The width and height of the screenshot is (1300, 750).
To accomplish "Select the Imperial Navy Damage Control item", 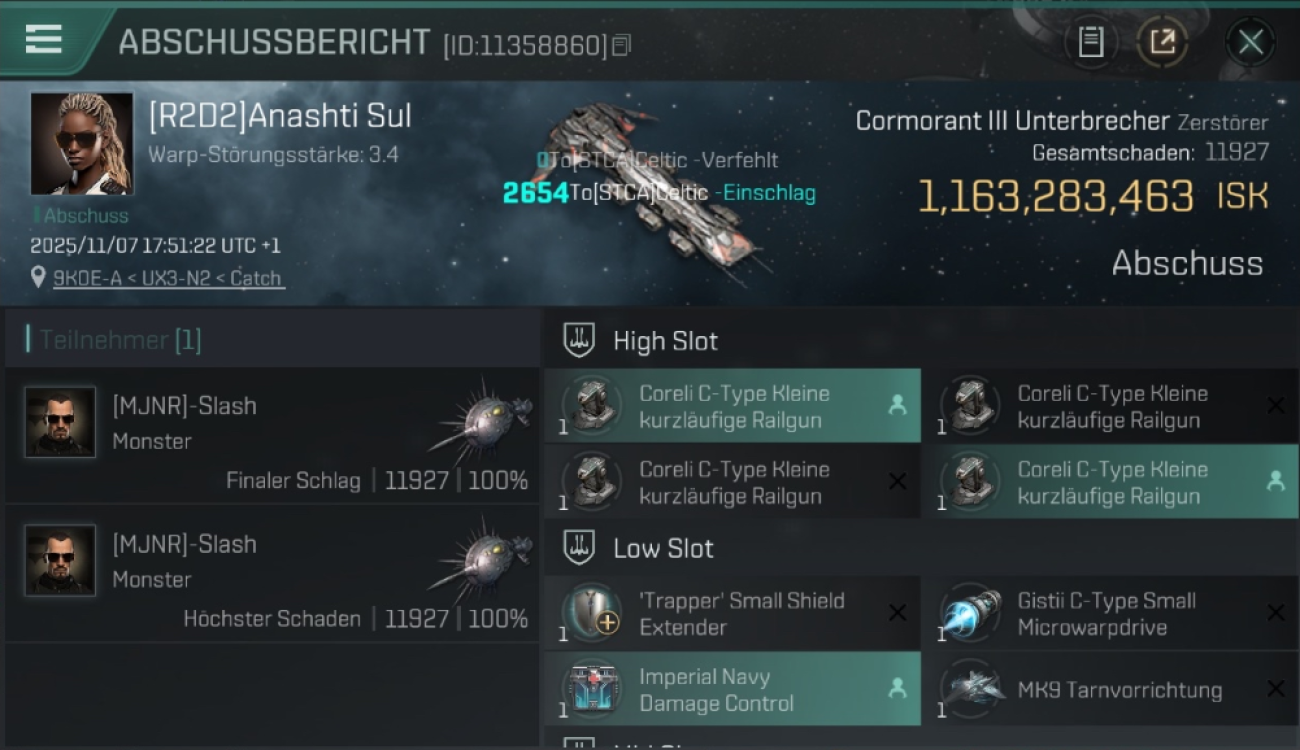I will point(732,689).
